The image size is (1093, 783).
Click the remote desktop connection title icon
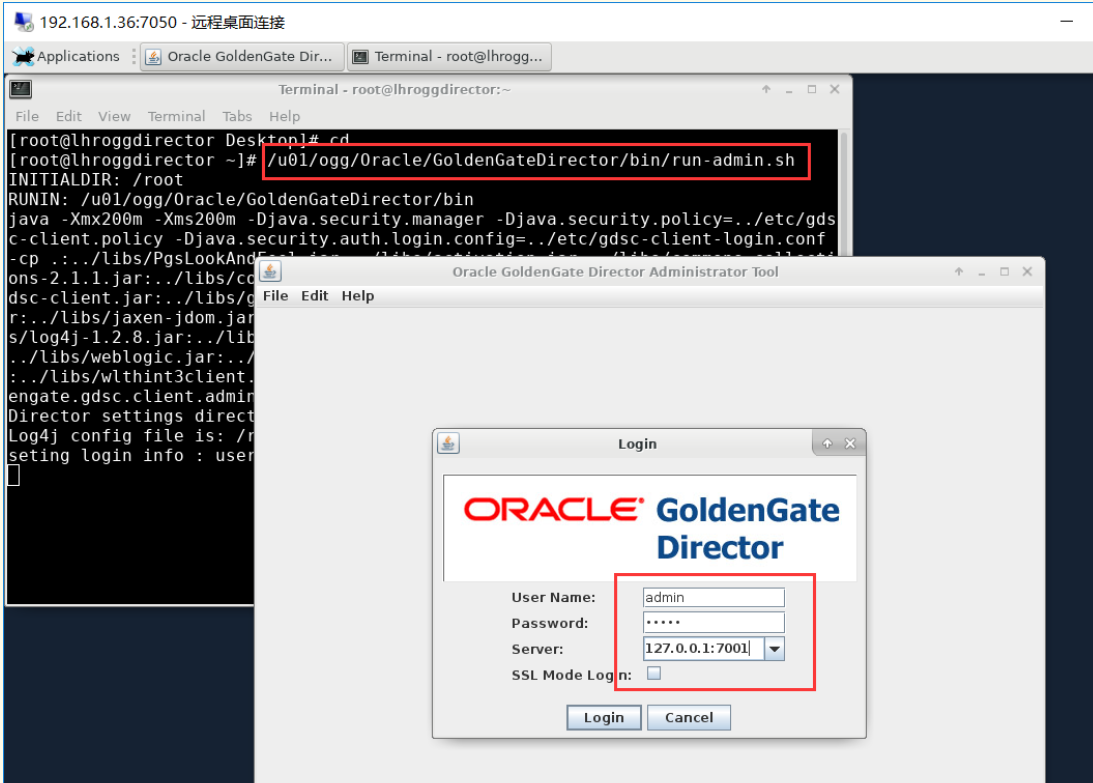pyautogui.click(x=24, y=22)
